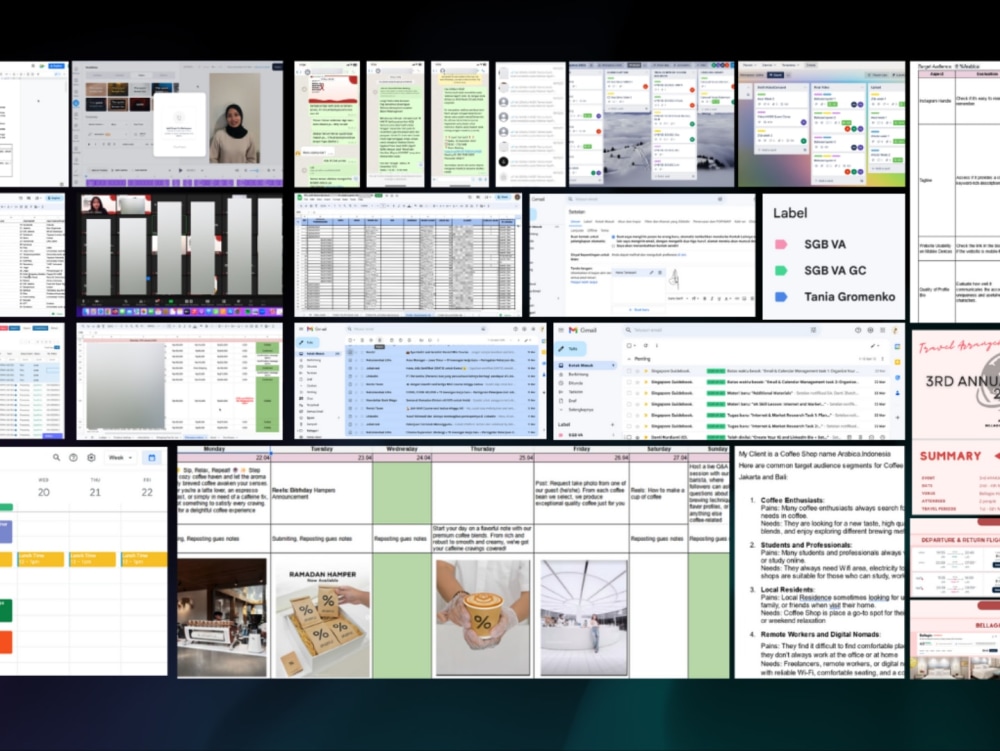Click green SGB VA GC label tag icon
The height and width of the screenshot is (751, 1000).
tap(781, 270)
